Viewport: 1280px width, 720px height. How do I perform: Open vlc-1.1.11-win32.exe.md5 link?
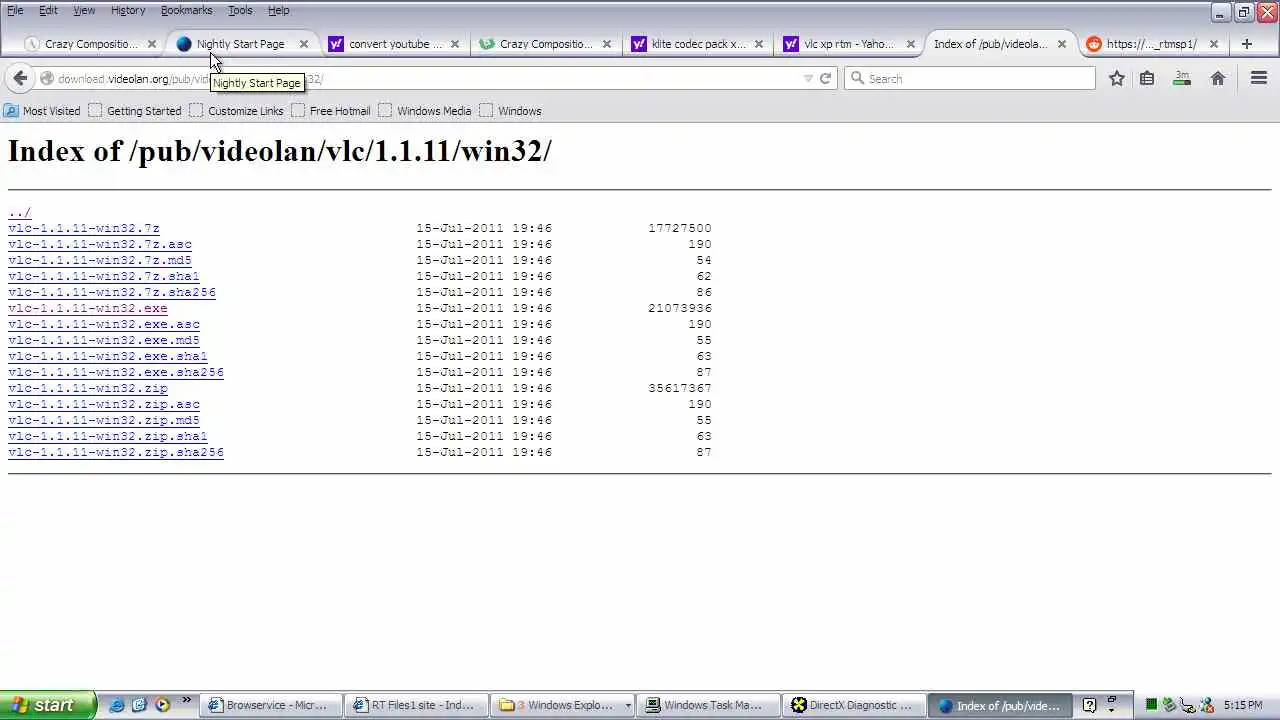tap(104, 341)
